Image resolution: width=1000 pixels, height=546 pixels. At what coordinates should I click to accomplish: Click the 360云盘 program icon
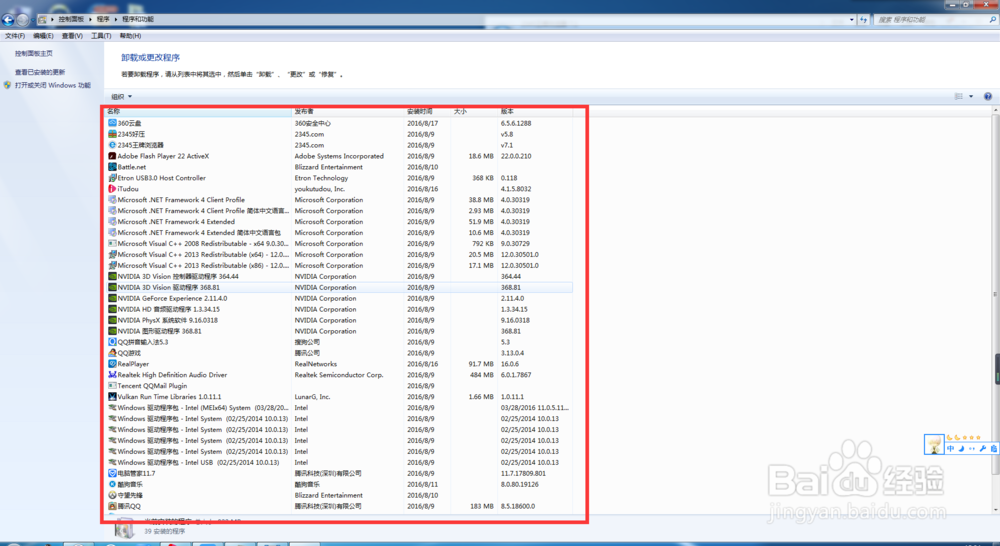112,123
